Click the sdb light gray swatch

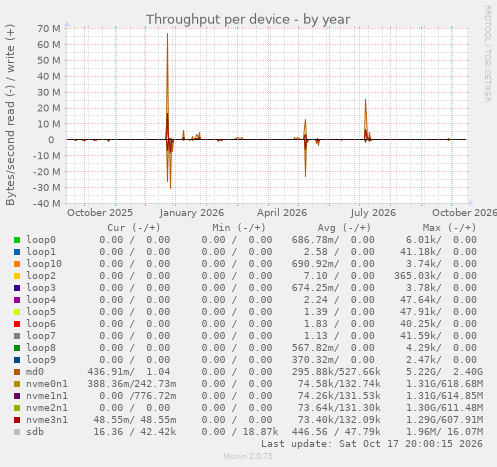[17, 432]
